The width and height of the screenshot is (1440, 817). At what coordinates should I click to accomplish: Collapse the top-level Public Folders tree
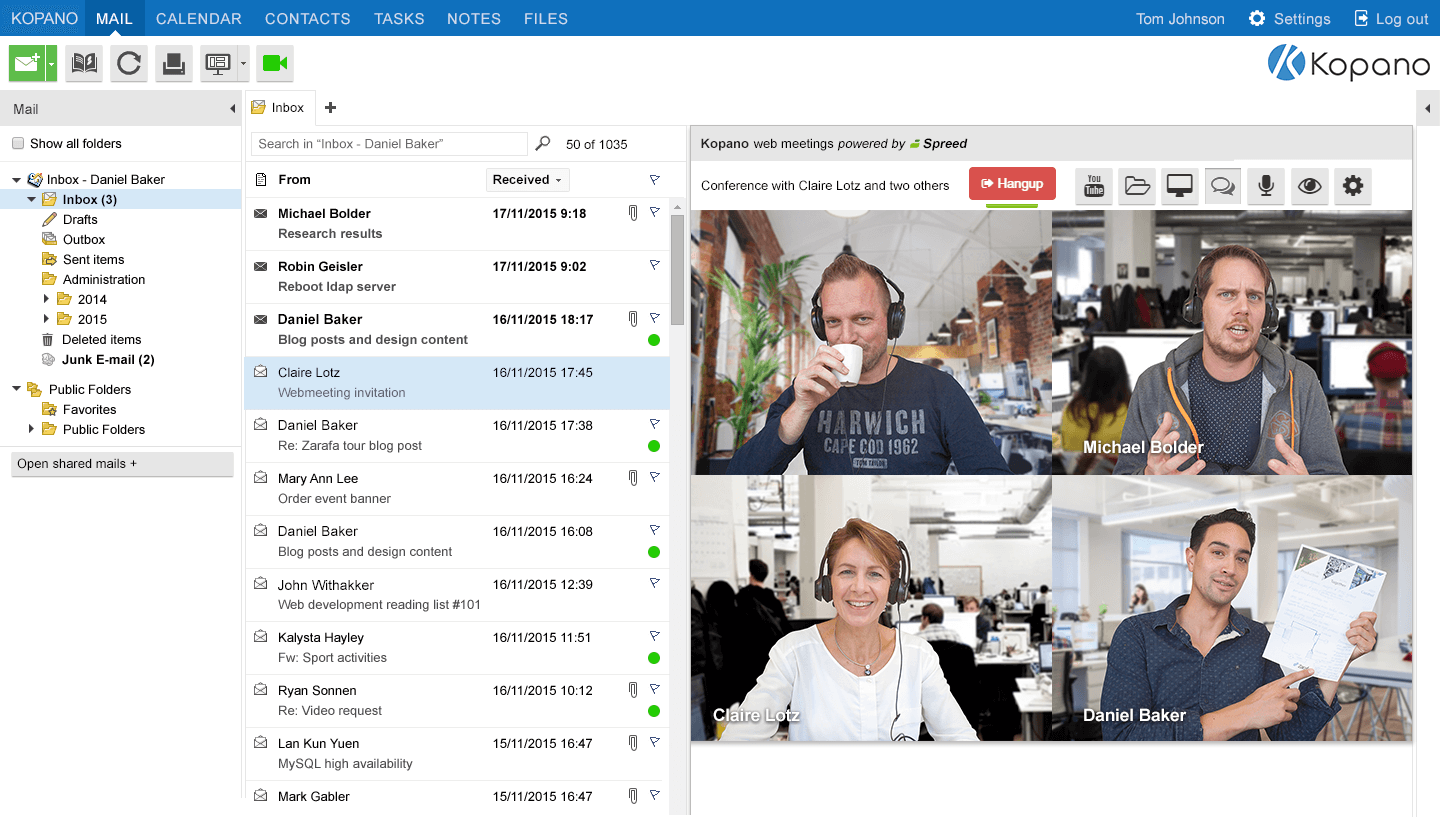(x=17, y=390)
